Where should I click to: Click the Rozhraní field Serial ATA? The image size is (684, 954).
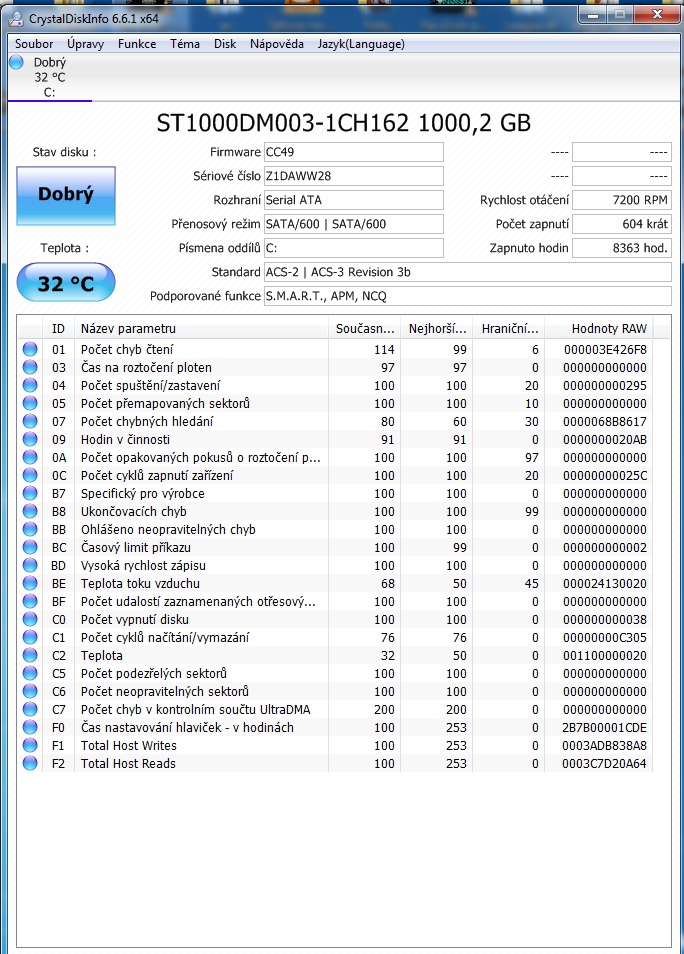(x=354, y=200)
